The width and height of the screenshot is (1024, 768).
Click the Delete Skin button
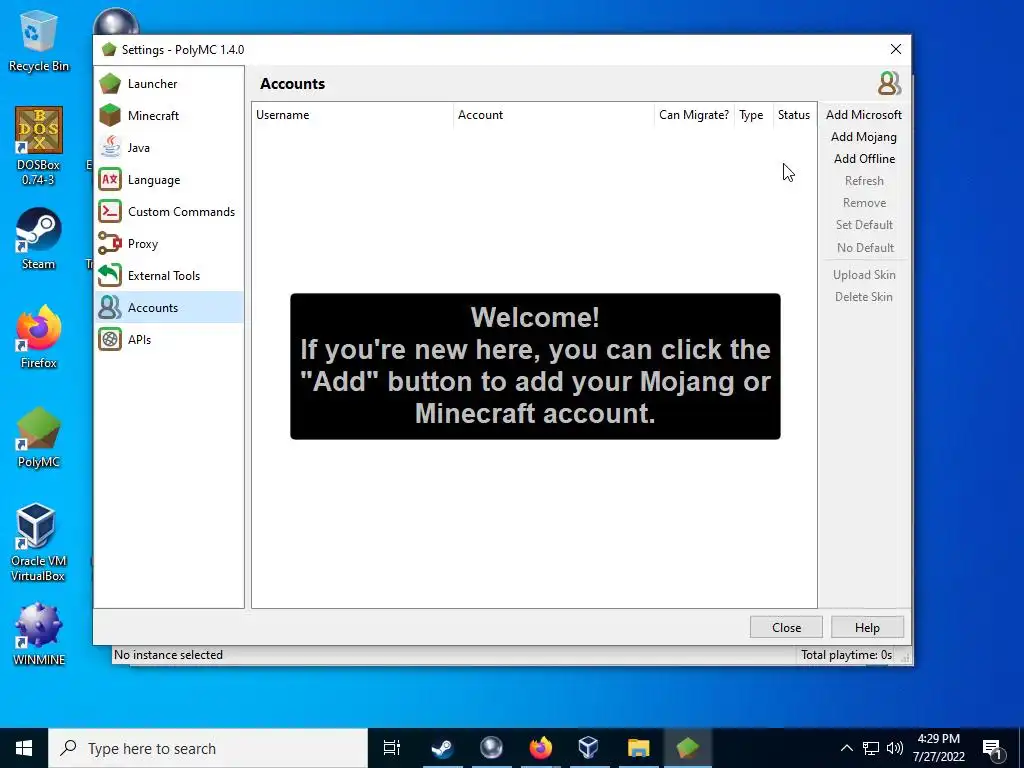(863, 297)
